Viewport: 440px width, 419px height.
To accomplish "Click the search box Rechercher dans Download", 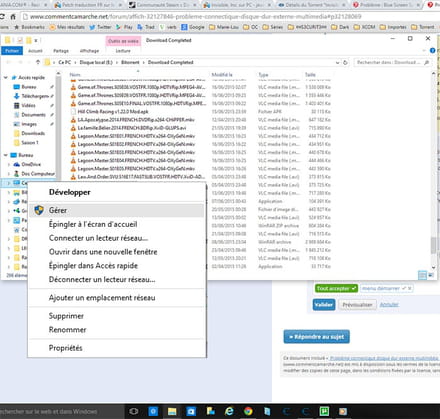I will pos(393,62).
